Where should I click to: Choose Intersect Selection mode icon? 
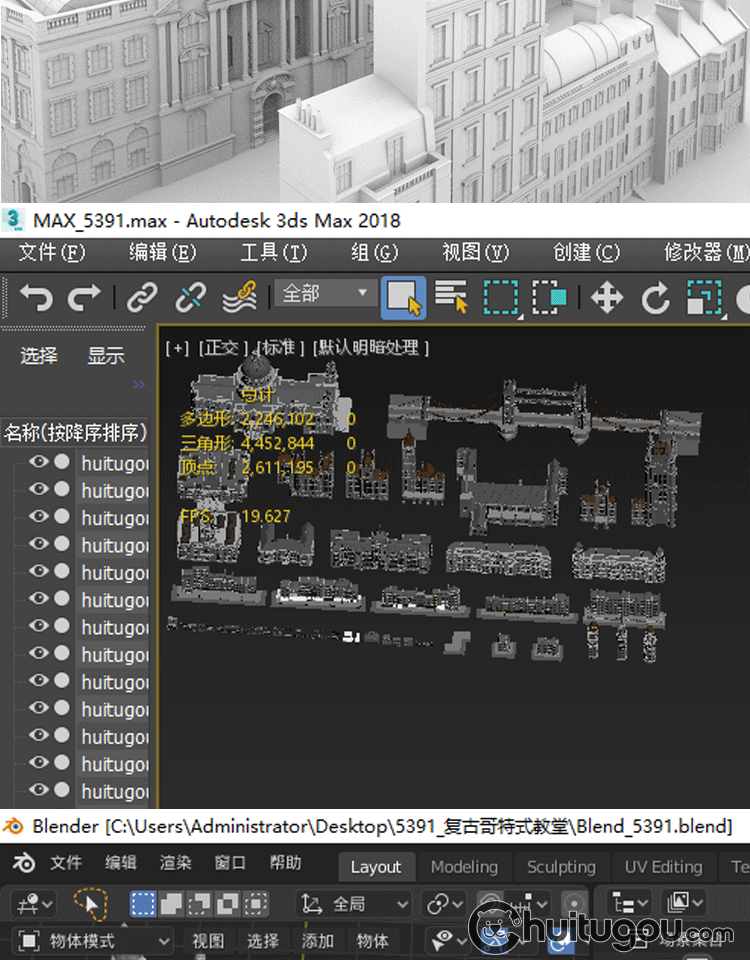coord(255,904)
